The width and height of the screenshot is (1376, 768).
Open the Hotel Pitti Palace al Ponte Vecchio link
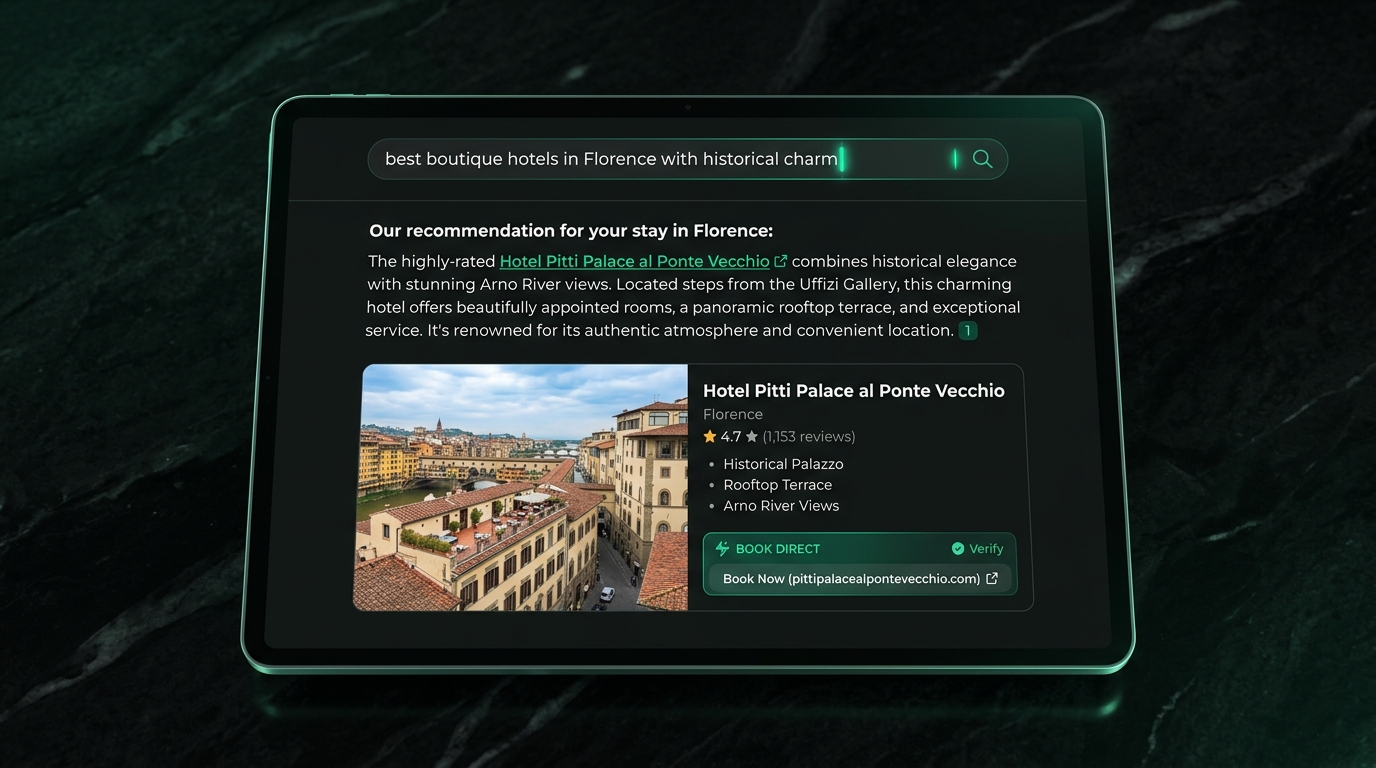[634, 261]
